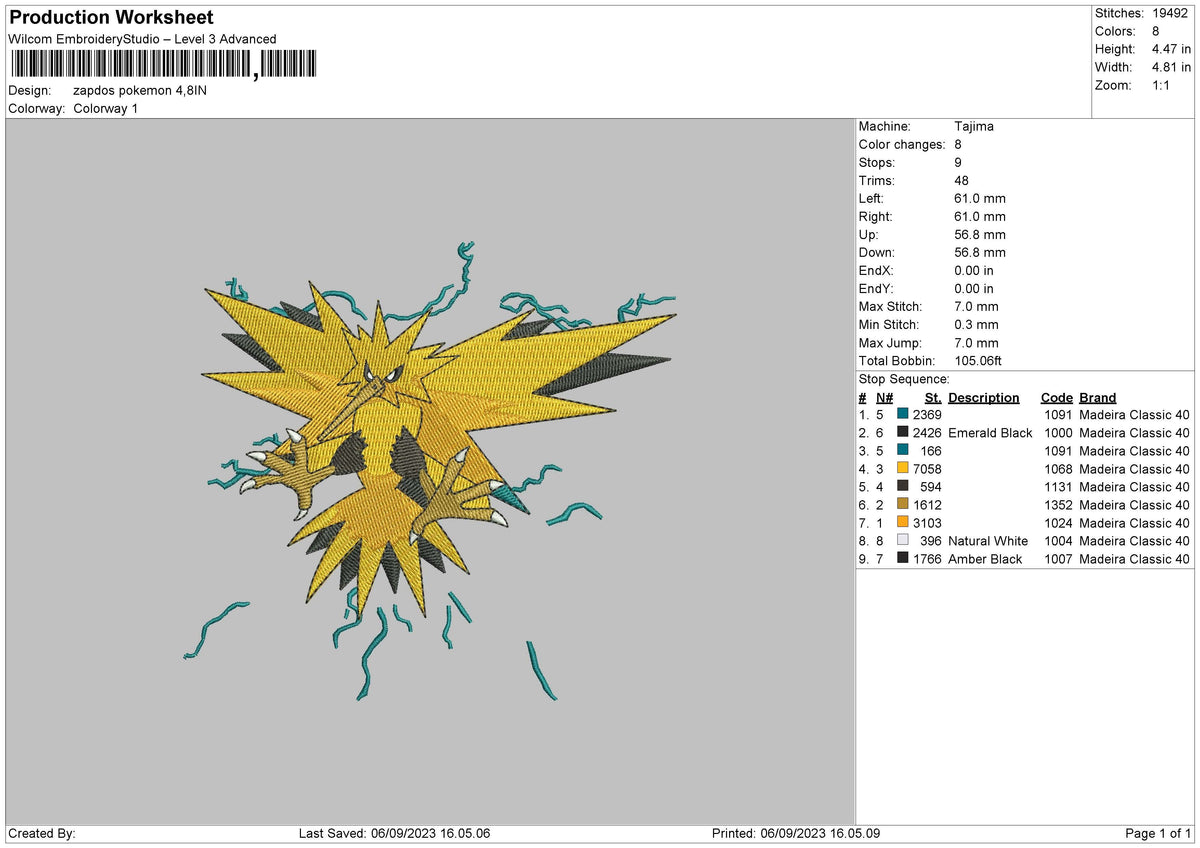
Task: Click the Trims value 48
Action: [x=962, y=181]
